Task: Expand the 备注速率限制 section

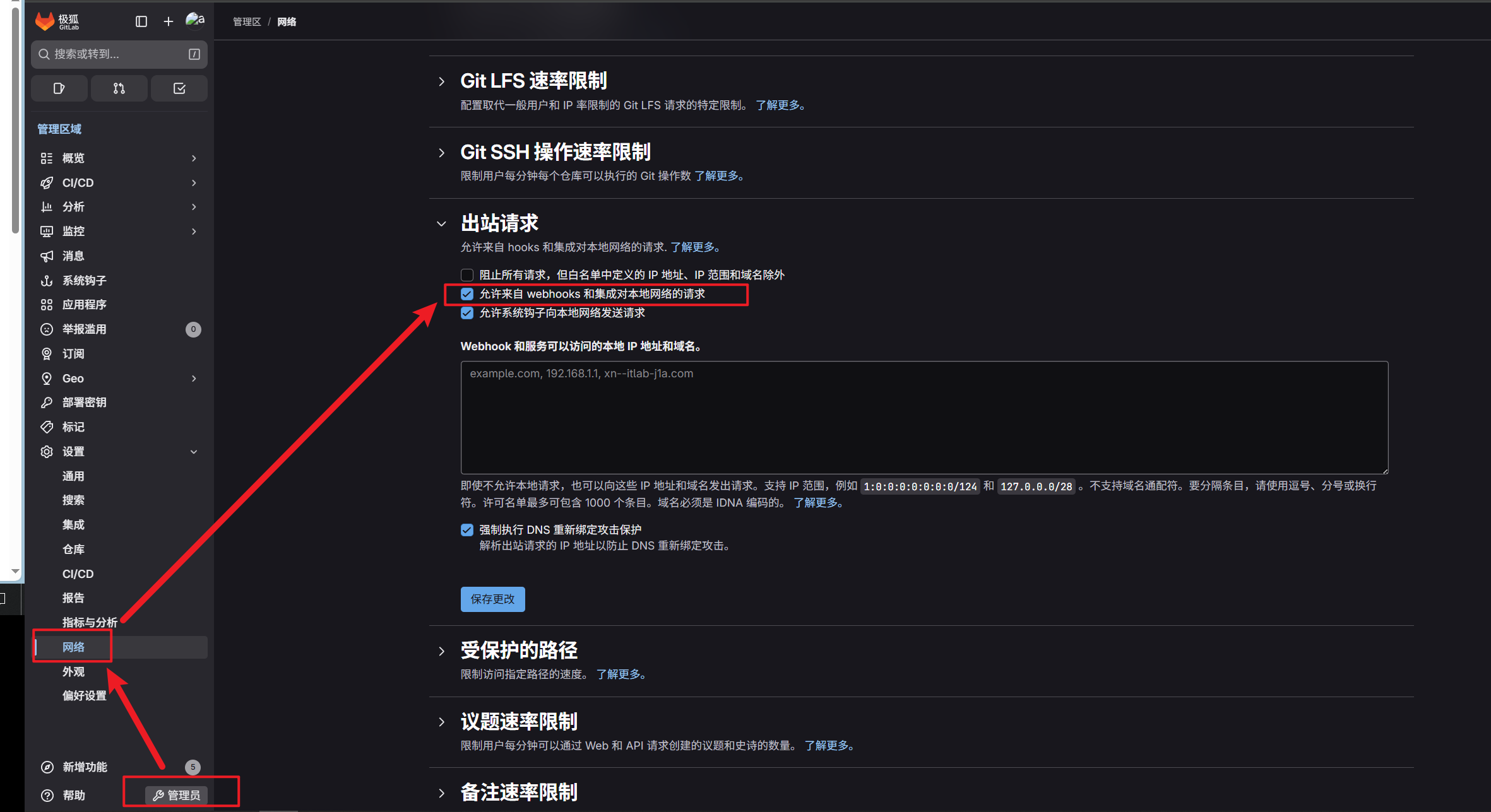Action: [442, 793]
